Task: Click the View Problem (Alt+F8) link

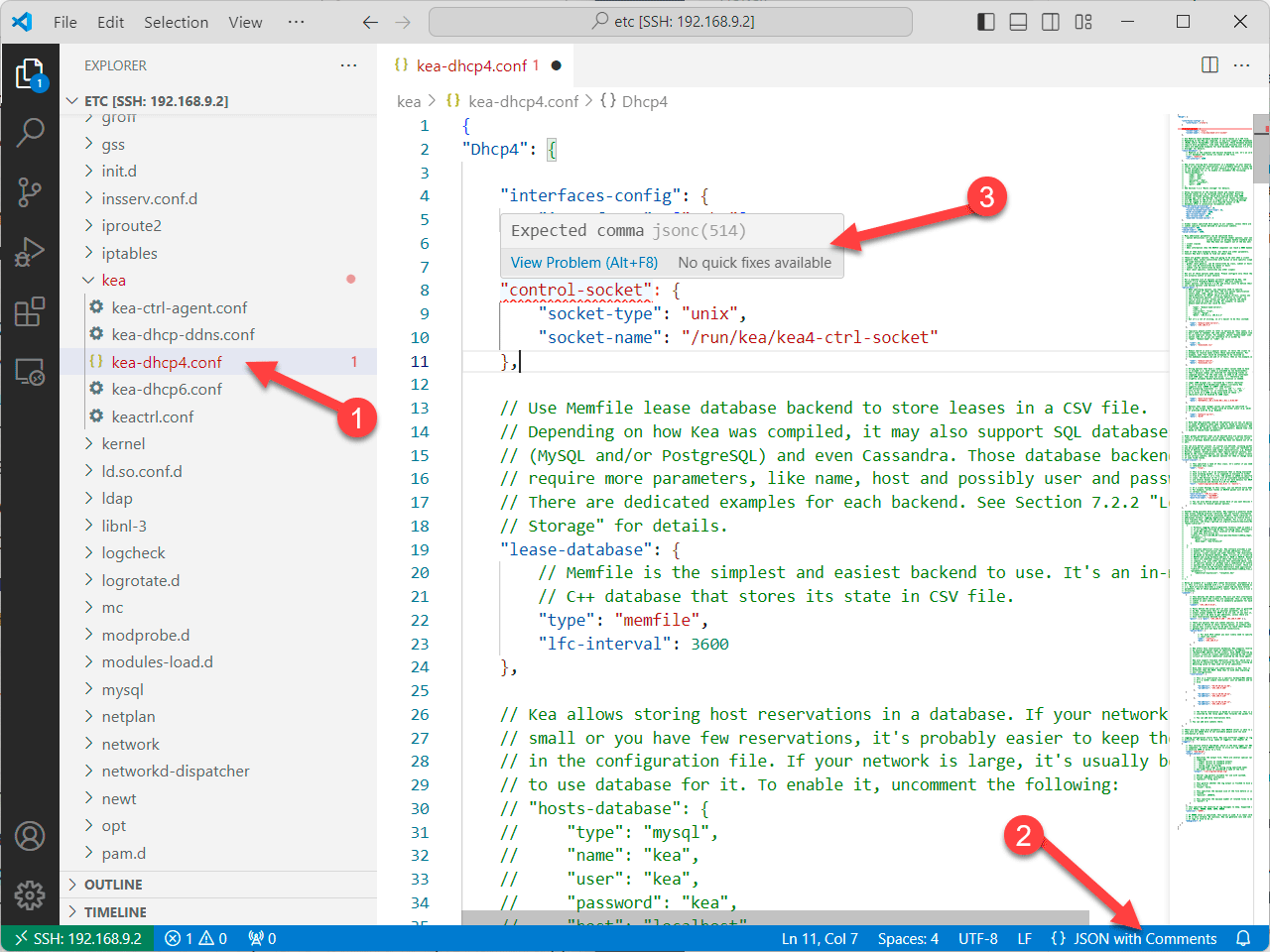Action: (583, 263)
